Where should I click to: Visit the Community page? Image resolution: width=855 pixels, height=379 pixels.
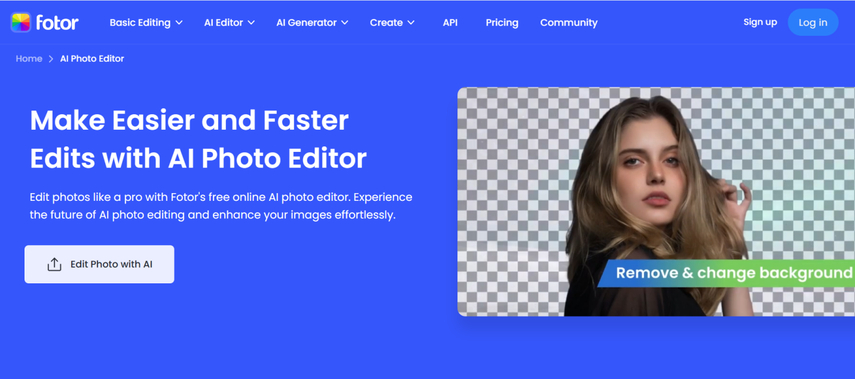(x=569, y=23)
